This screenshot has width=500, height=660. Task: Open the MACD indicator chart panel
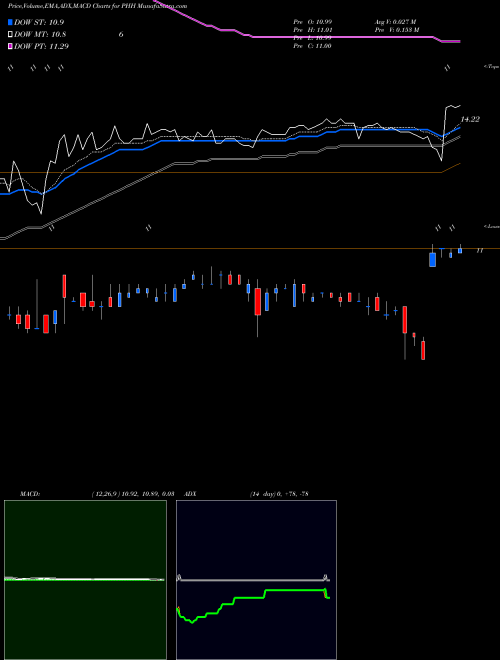coord(85,580)
